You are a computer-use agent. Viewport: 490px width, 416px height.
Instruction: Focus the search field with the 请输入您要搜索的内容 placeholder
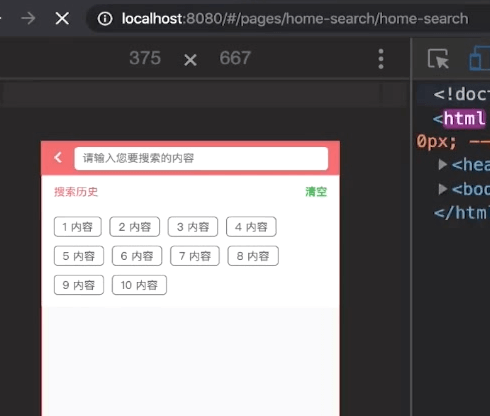click(x=201, y=158)
